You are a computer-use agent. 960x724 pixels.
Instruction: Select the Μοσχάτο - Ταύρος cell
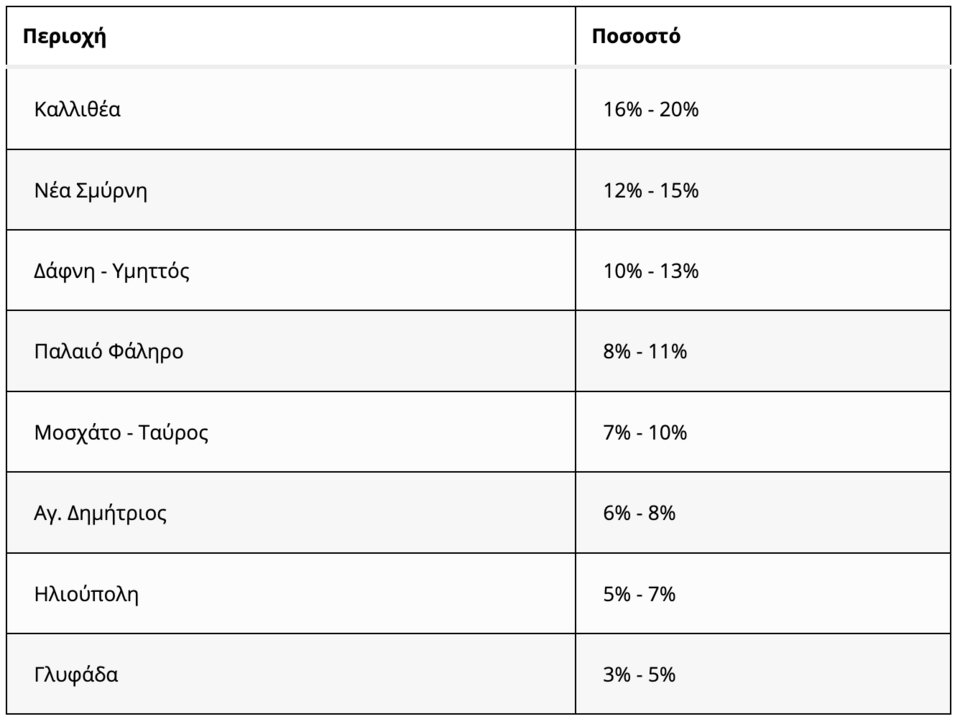pos(121,433)
